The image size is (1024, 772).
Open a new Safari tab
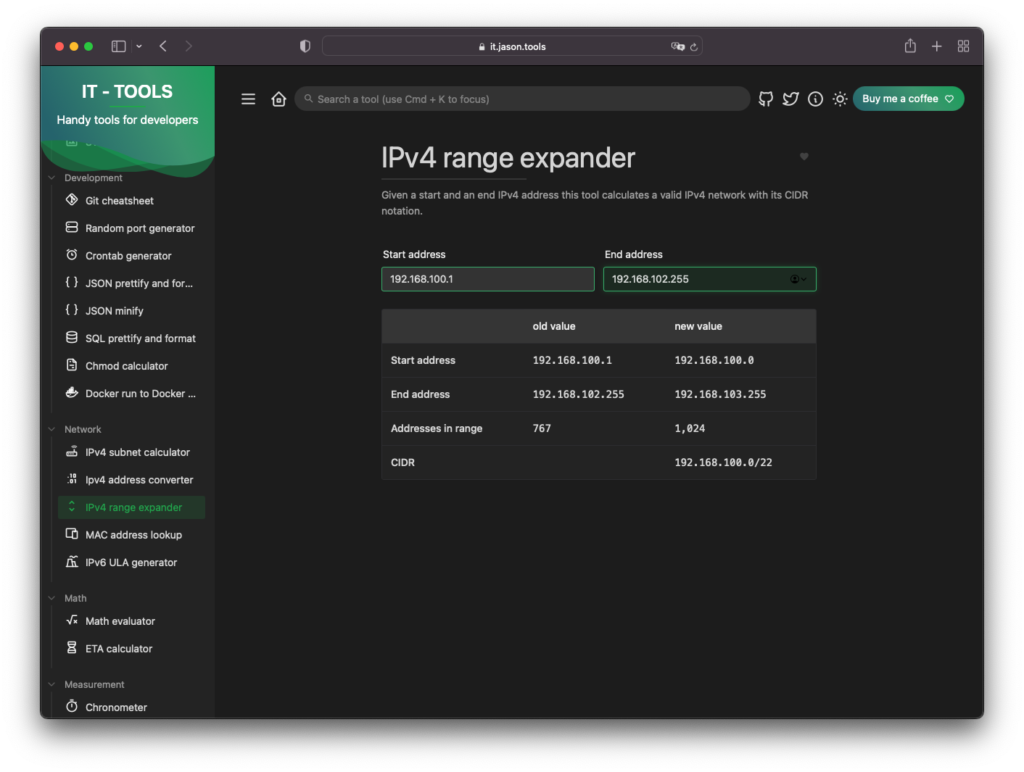tap(936, 46)
